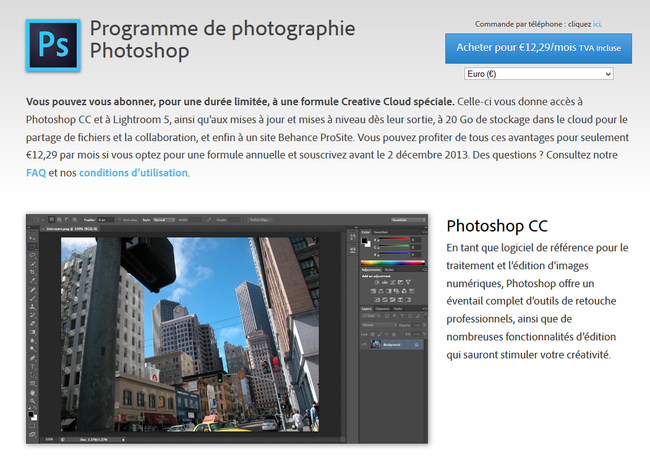Select the Move tool in Photoshop screenshot
650x458 pixels.
[32, 238]
